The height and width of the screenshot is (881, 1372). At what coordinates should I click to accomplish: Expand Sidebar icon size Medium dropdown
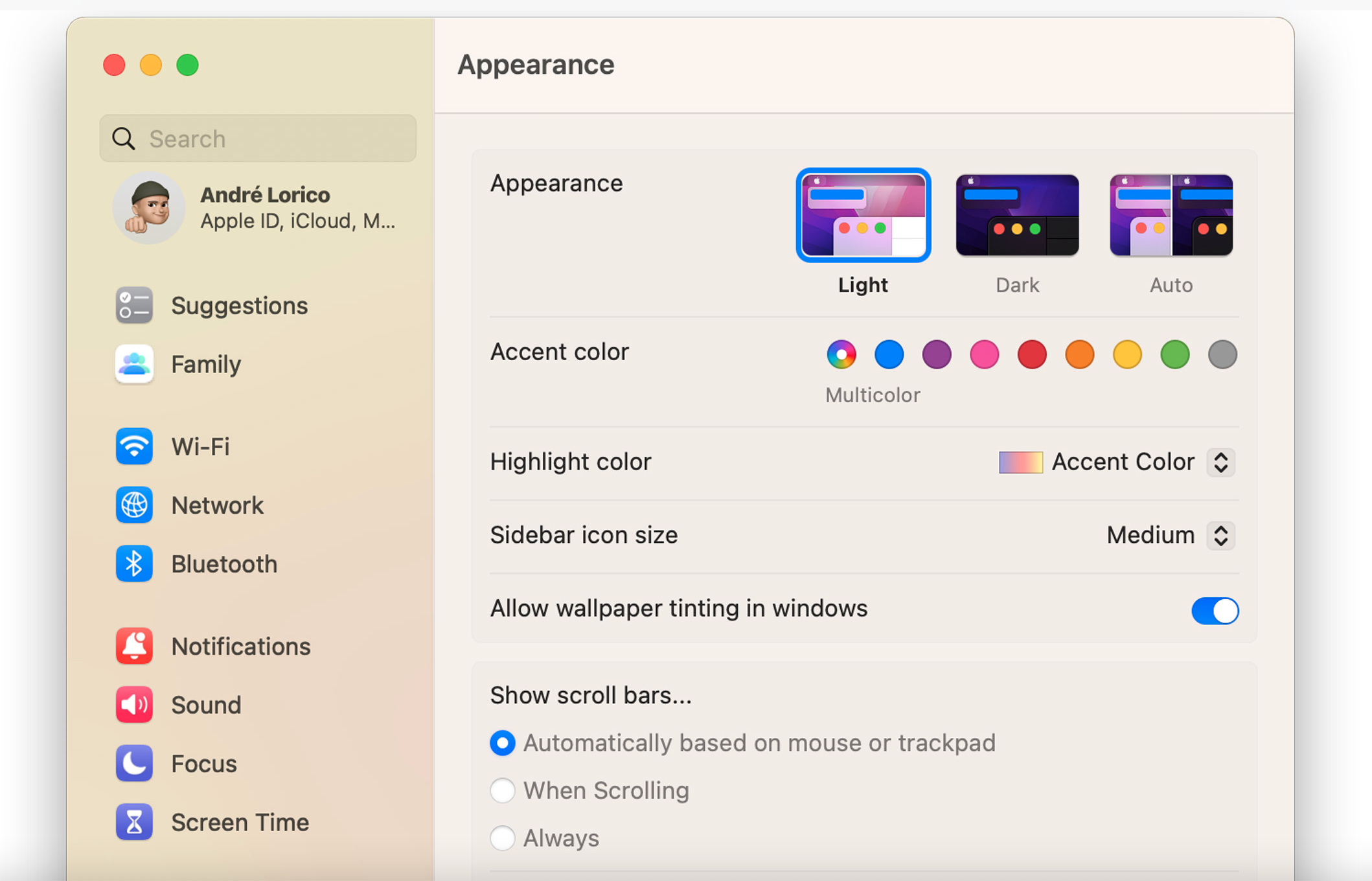tap(1220, 535)
